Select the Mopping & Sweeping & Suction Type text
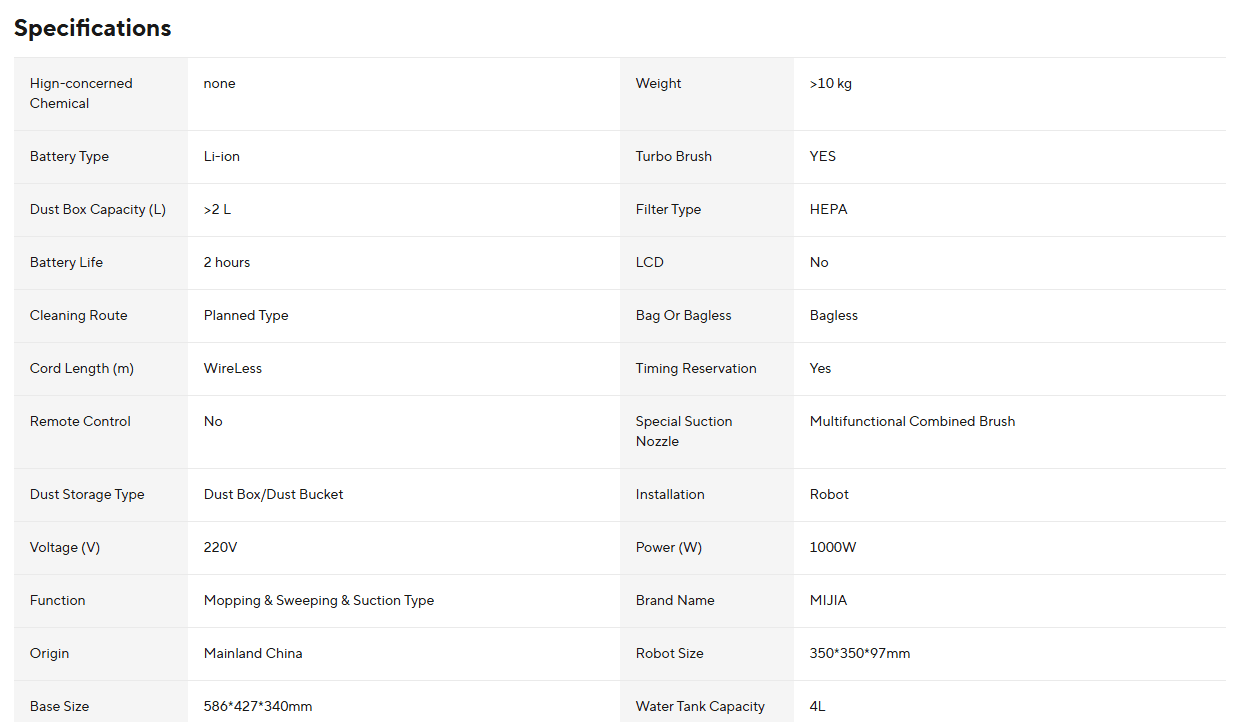The image size is (1234, 722). [319, 601]
